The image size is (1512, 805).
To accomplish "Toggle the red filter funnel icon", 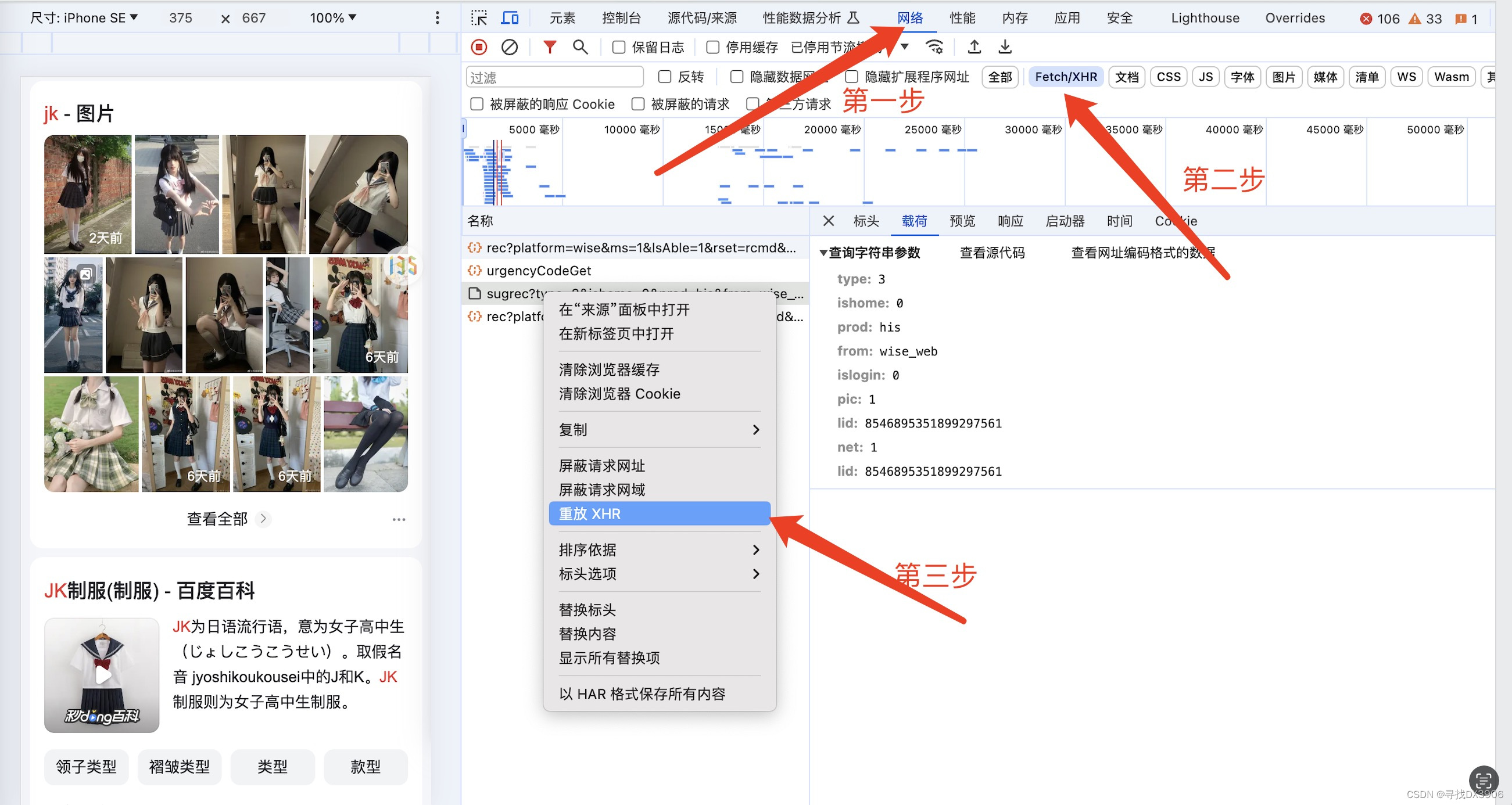I will click(x=549, y=47).
